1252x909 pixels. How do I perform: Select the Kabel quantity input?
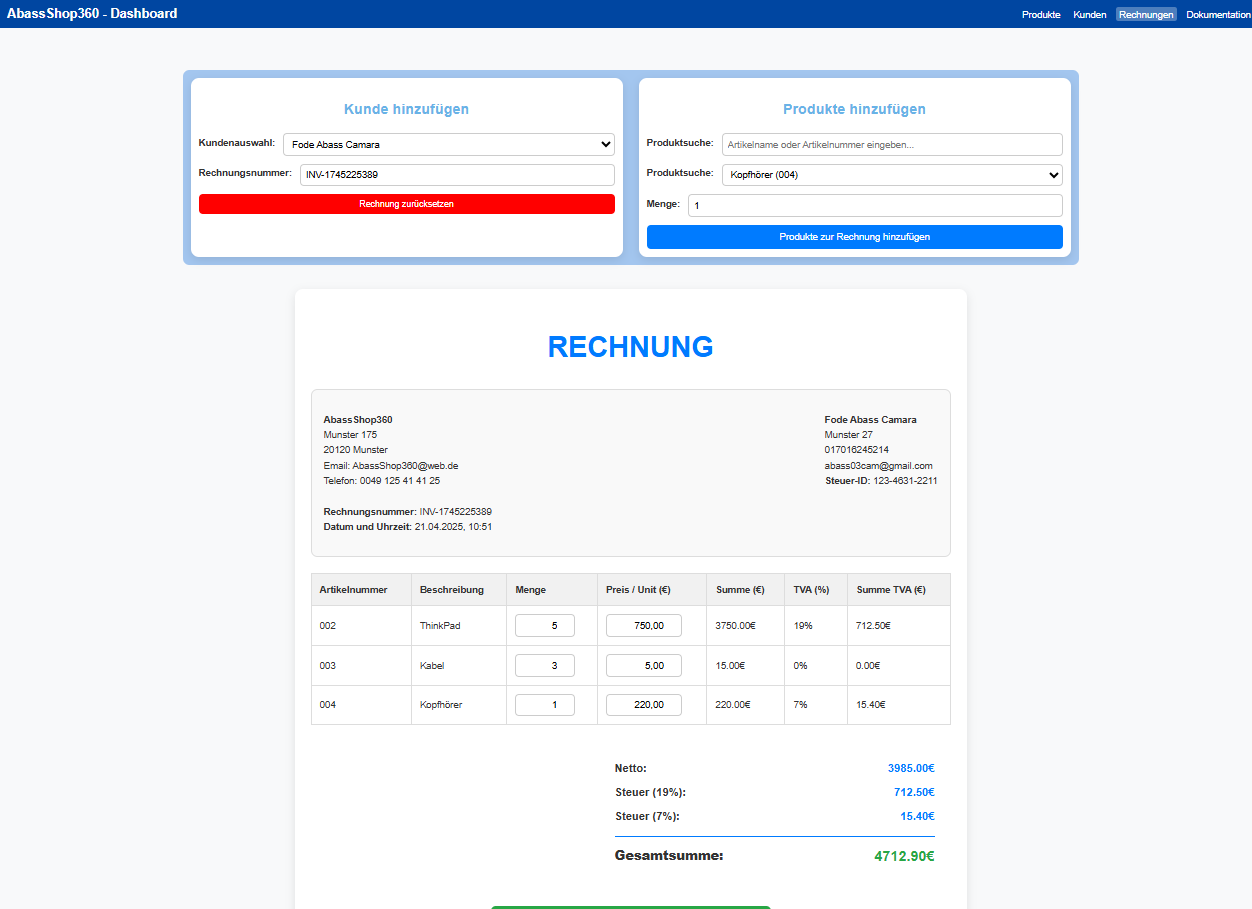(x=545, y=666)
